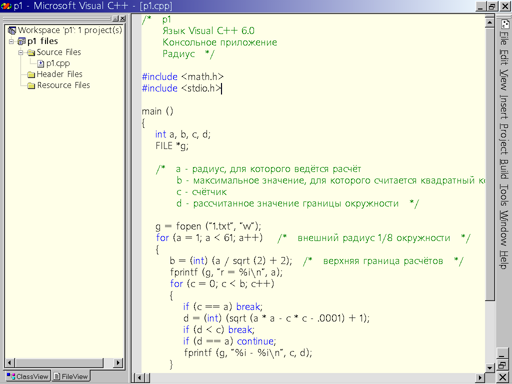
Task: Click the comment line 'Консольное приложение'
Action: tap(220, 42)
